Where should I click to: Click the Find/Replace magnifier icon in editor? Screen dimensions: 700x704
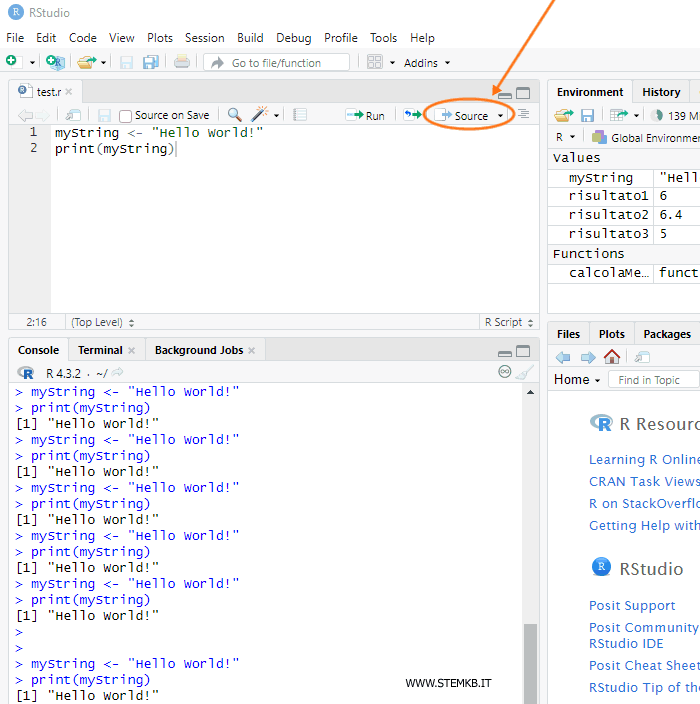[234, 115]
